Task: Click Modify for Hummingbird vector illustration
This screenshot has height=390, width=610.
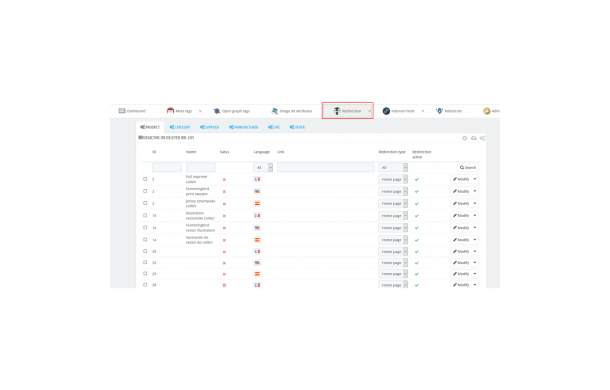Action: pos(461,227)
